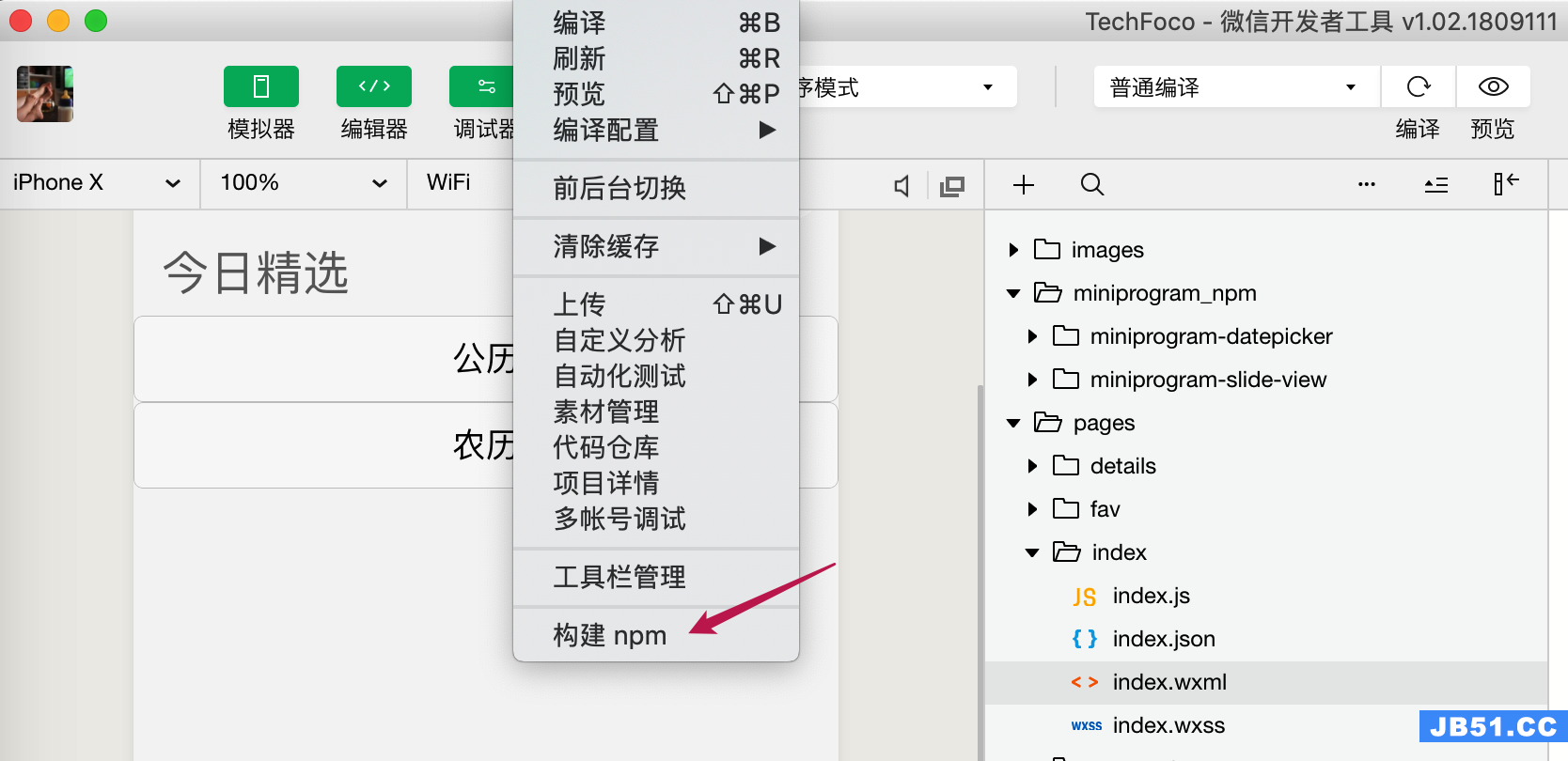Image resolution: width=1568 pixels, height=761 pixels.
Task: Open the WiFi network dropdown
Action: (x=461, y=183)
